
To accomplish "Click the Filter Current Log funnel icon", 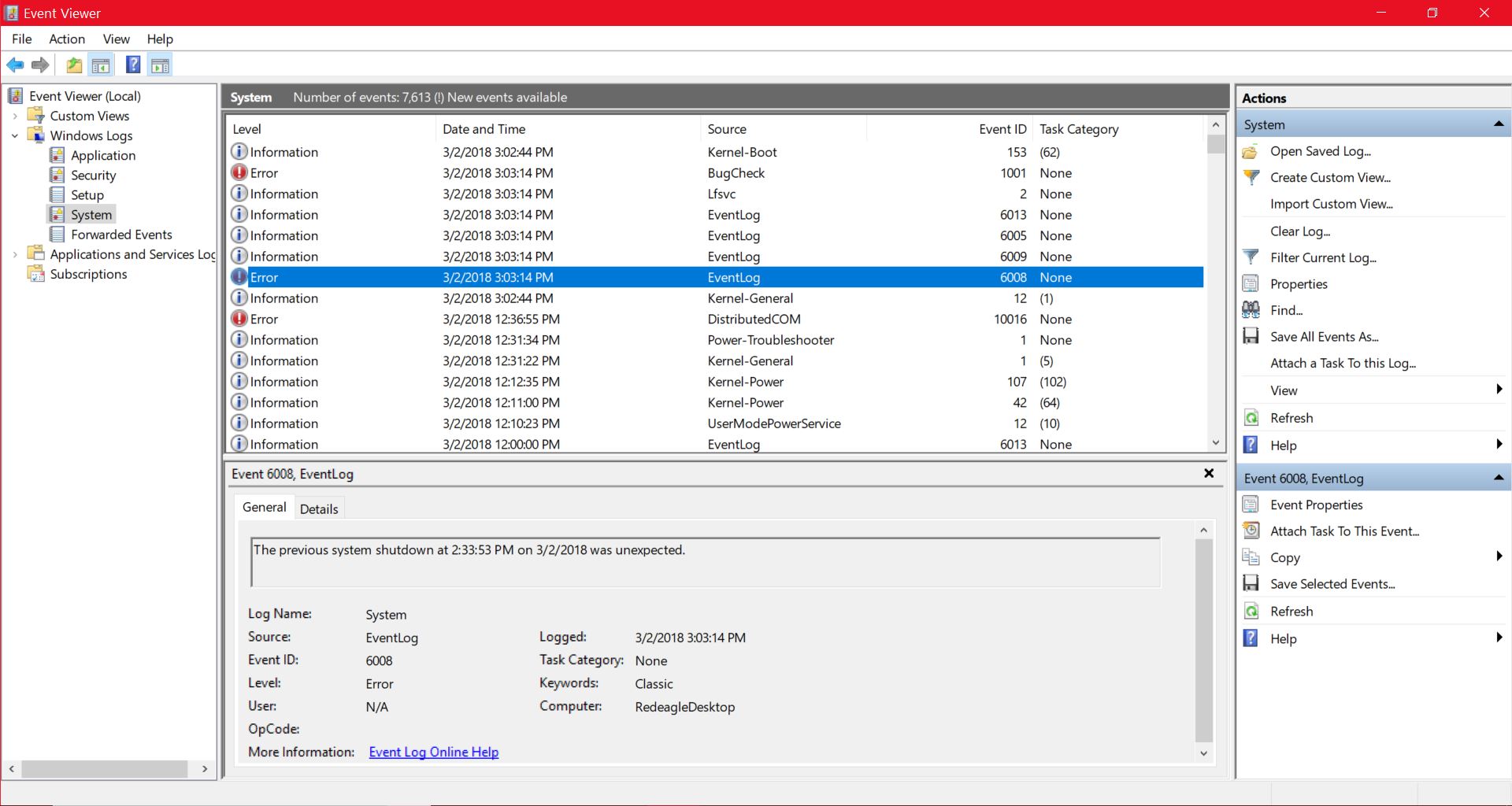I will click(x=1251, y=257).
